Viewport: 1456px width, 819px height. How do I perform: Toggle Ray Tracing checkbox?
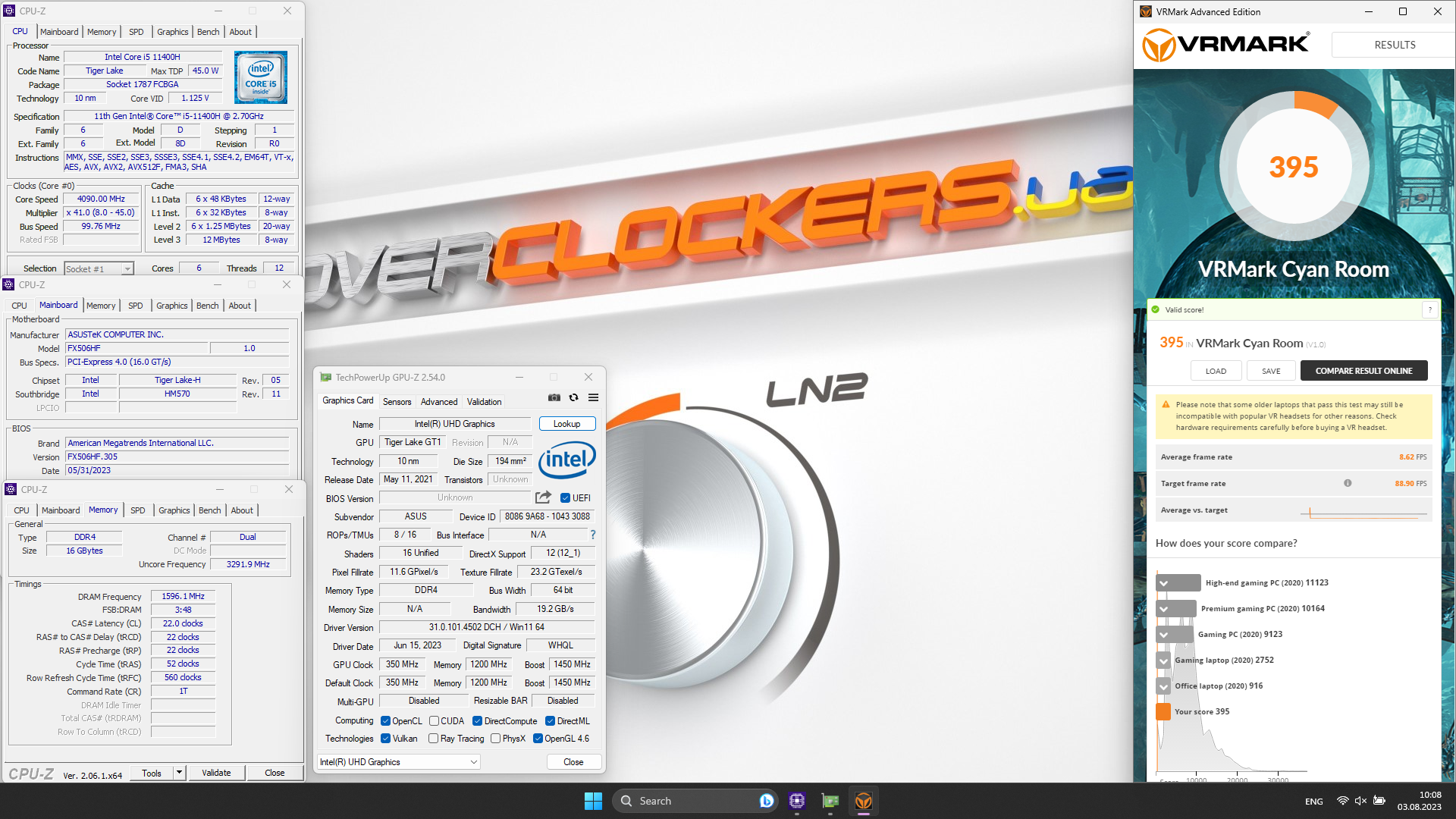[433, 739]
